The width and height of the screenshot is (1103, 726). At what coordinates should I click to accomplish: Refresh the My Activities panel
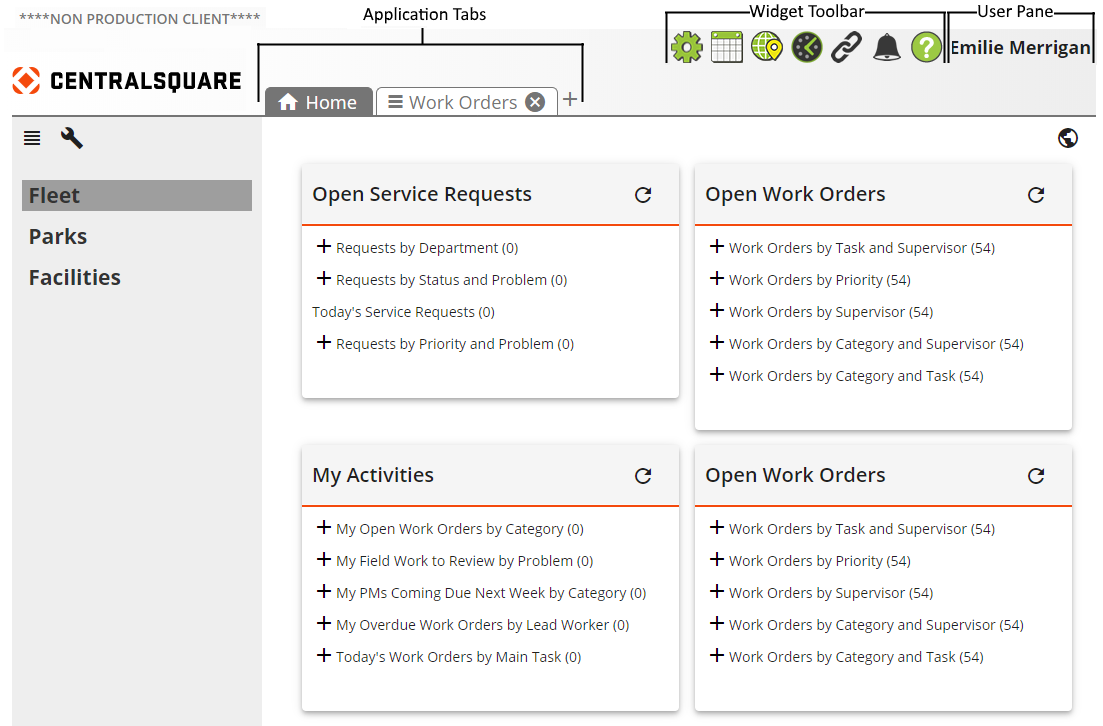pyautogui.click(x=643, y=476)
